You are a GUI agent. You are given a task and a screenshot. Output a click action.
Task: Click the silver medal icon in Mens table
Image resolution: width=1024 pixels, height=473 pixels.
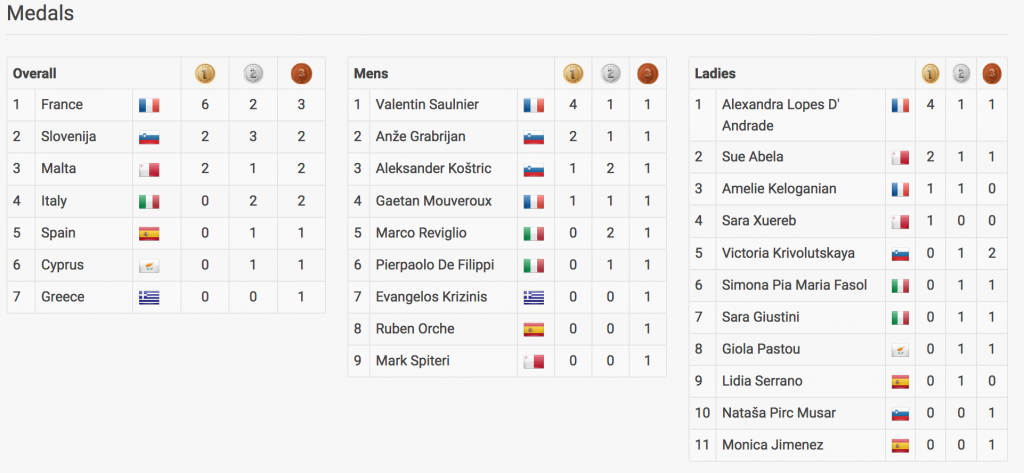[610, 73]
